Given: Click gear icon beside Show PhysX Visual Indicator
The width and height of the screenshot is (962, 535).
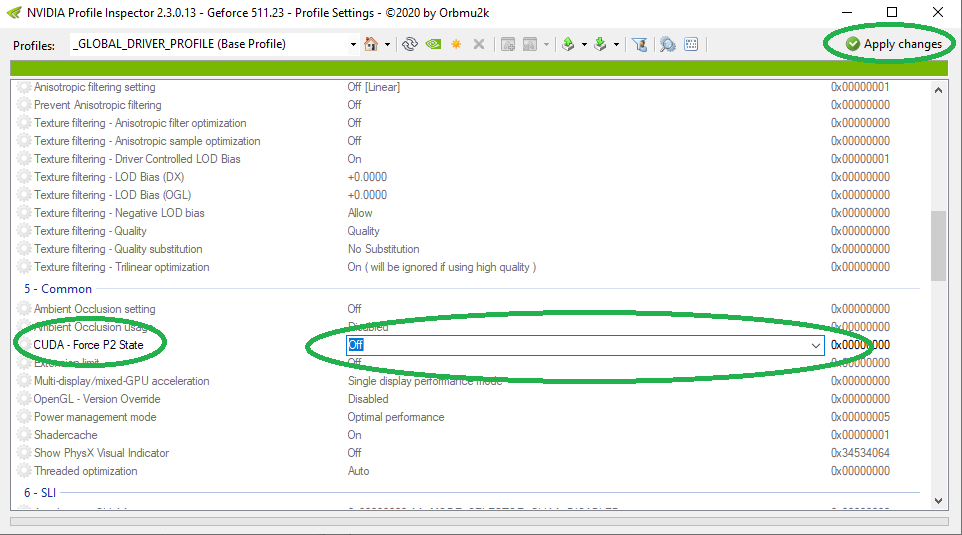Looking at the screenshot, I should tap(23, 453).
